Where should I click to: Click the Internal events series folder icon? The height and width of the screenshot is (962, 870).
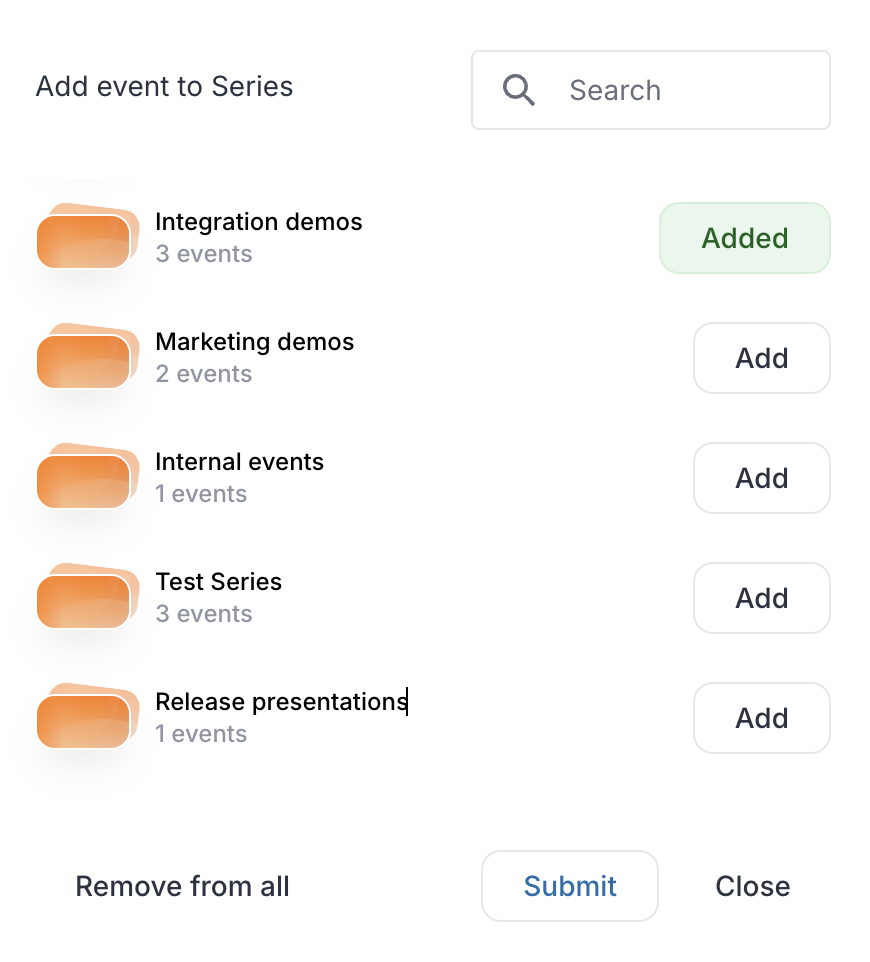click(88, 475)
